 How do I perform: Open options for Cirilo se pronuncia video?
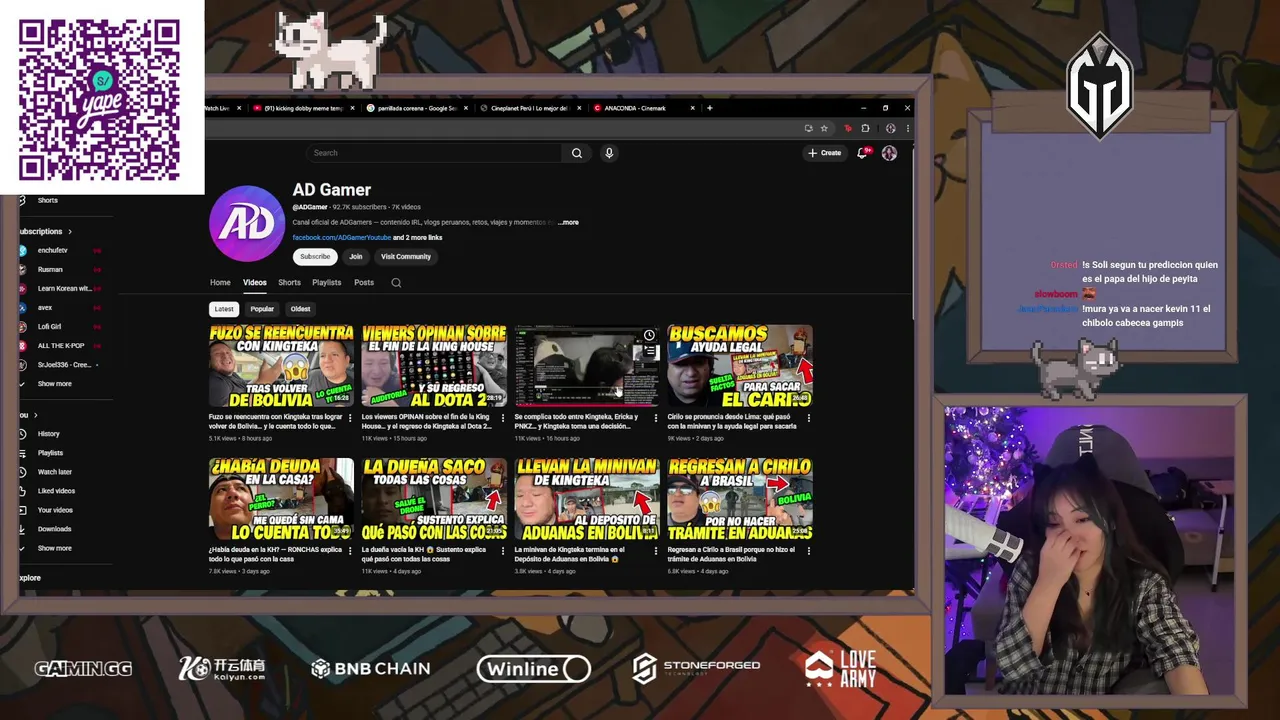point(809,418)
